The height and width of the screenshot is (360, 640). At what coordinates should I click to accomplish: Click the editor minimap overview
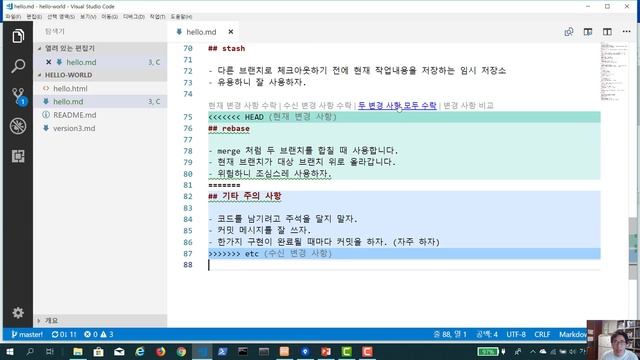[614, 72]
